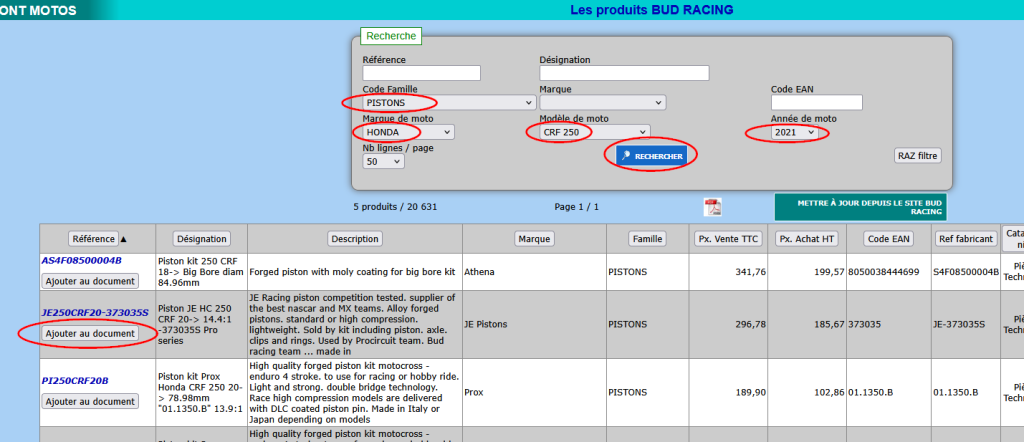The width and height of the screenshot is (1024, 442).
Task: Click the Ref fabricant S4F08500004B cell
Action: pyautogui.click(x=966, y=272)
